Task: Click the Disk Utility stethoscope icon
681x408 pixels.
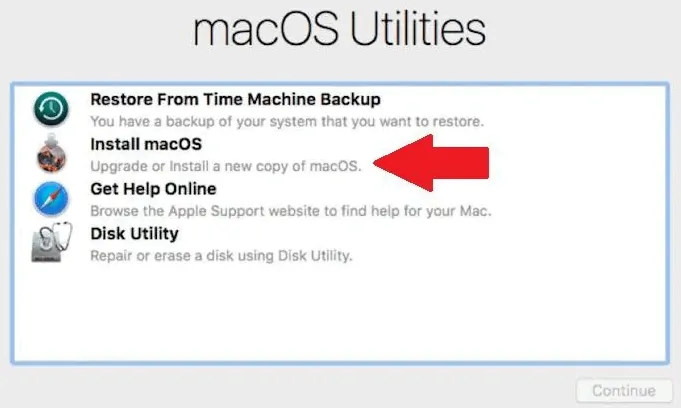Action: 50,245
